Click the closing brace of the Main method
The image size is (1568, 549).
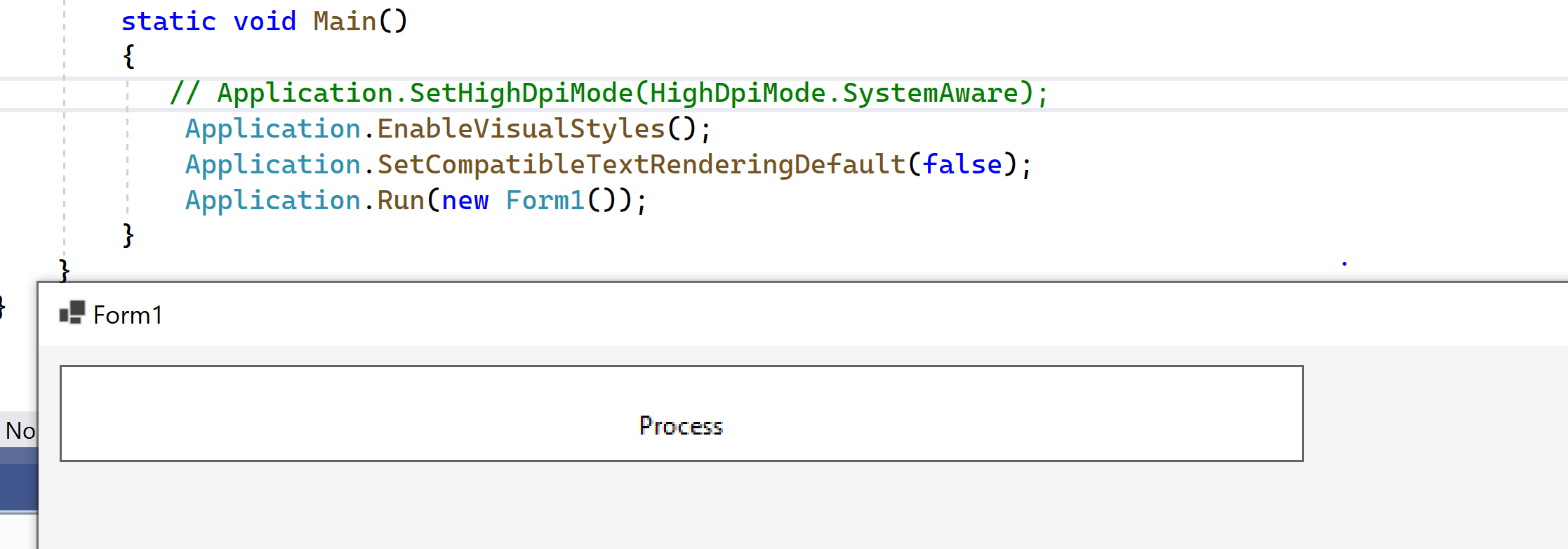pos(128,234)
